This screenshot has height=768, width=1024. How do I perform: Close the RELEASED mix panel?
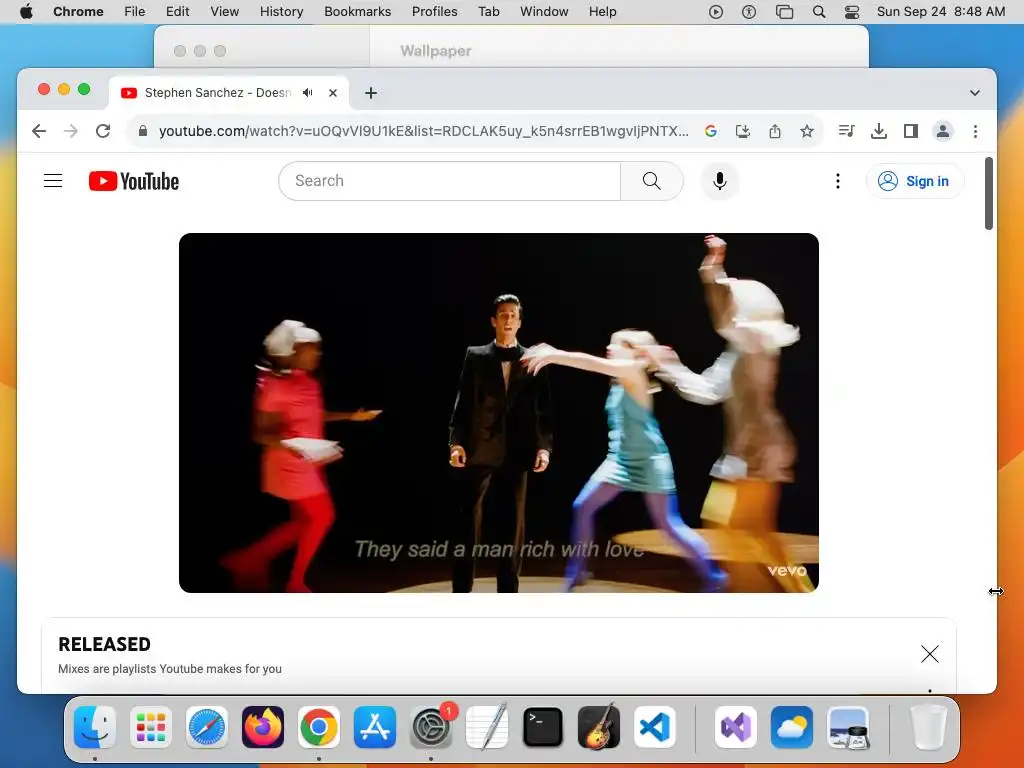[929, 654]
